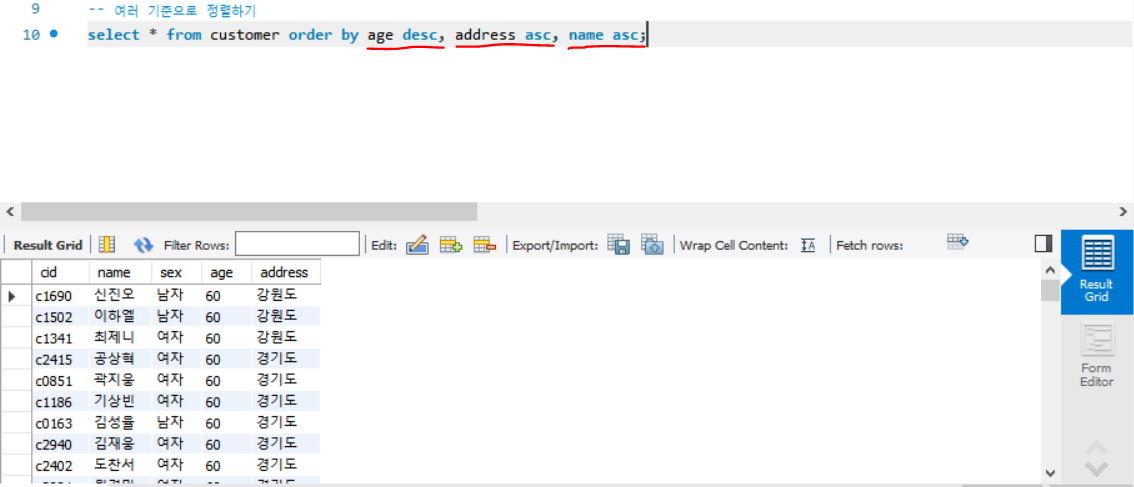Screen dimensions: 1134x487
Task: Select sex cell in the c0163 row
Action: pyautogui.click(x=176, y=422)
